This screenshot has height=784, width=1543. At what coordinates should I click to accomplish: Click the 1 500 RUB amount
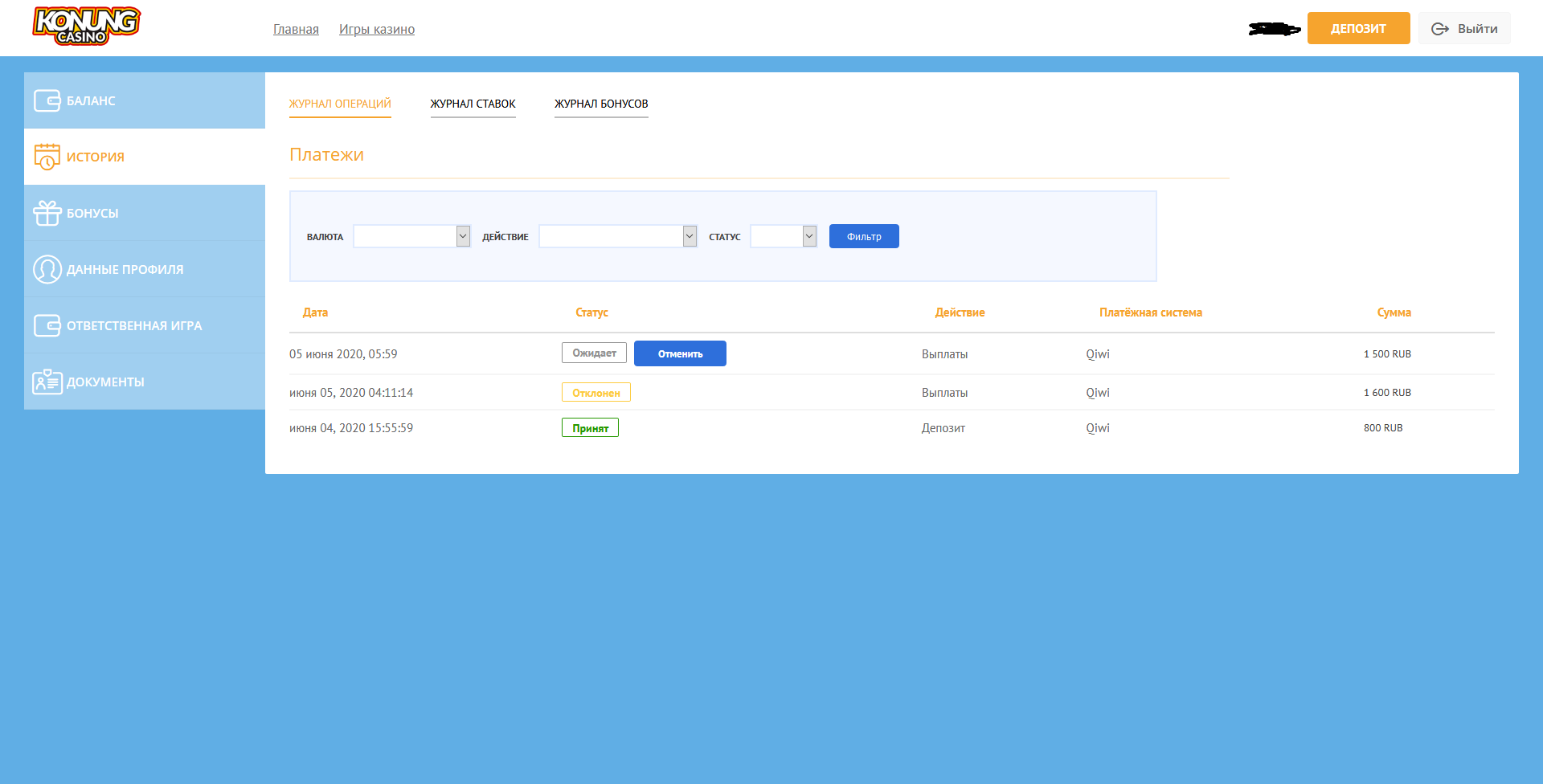point(1387,354)
